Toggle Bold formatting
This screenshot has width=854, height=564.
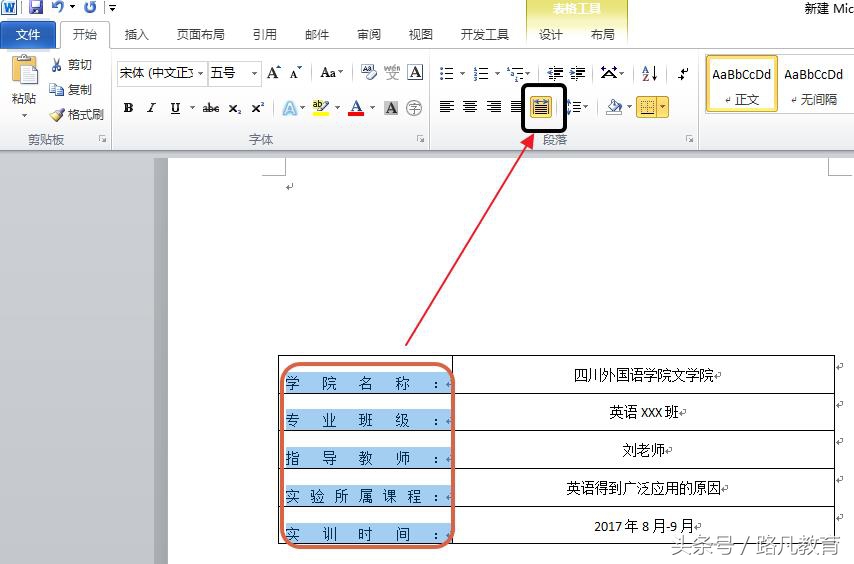[129, 108]
